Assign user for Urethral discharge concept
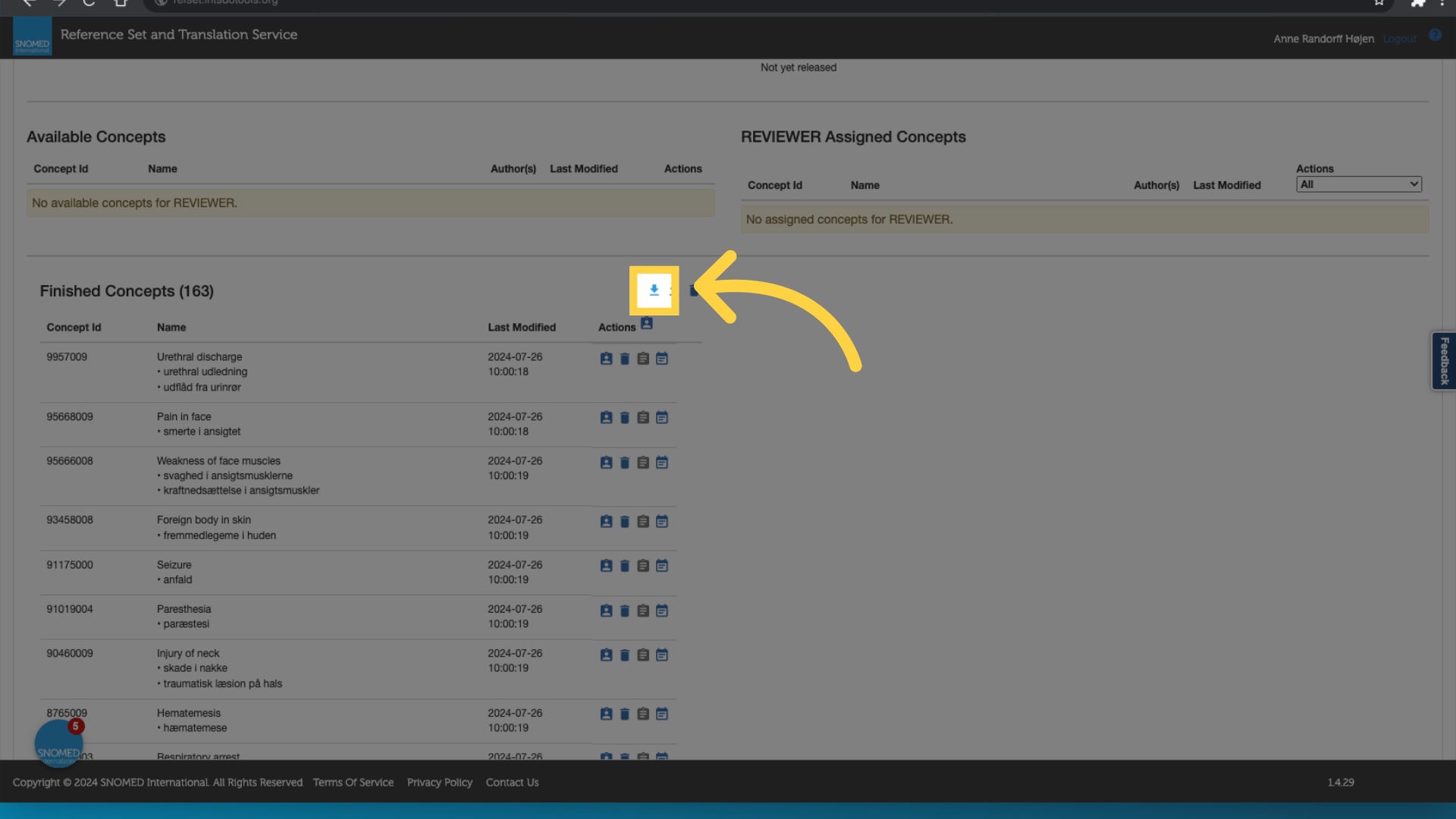This screenshot has height=819, width=1456. coord(606,359)
